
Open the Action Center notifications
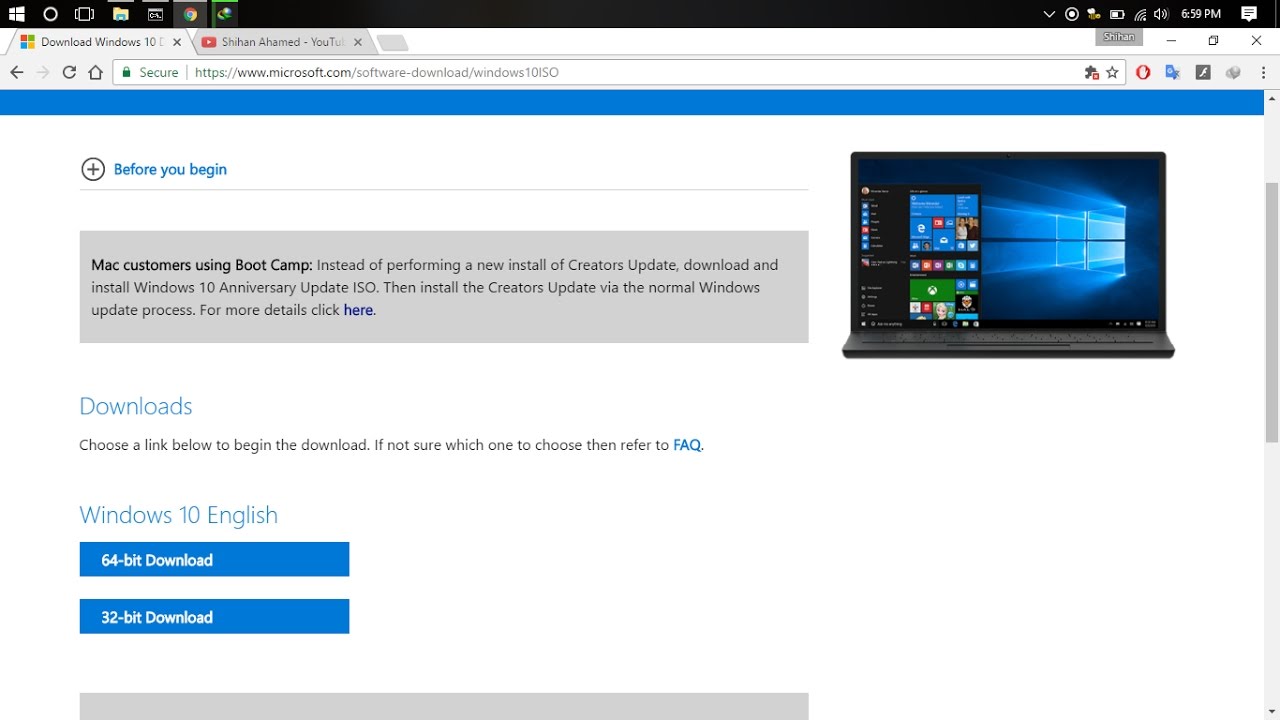tap(1249, 14)
